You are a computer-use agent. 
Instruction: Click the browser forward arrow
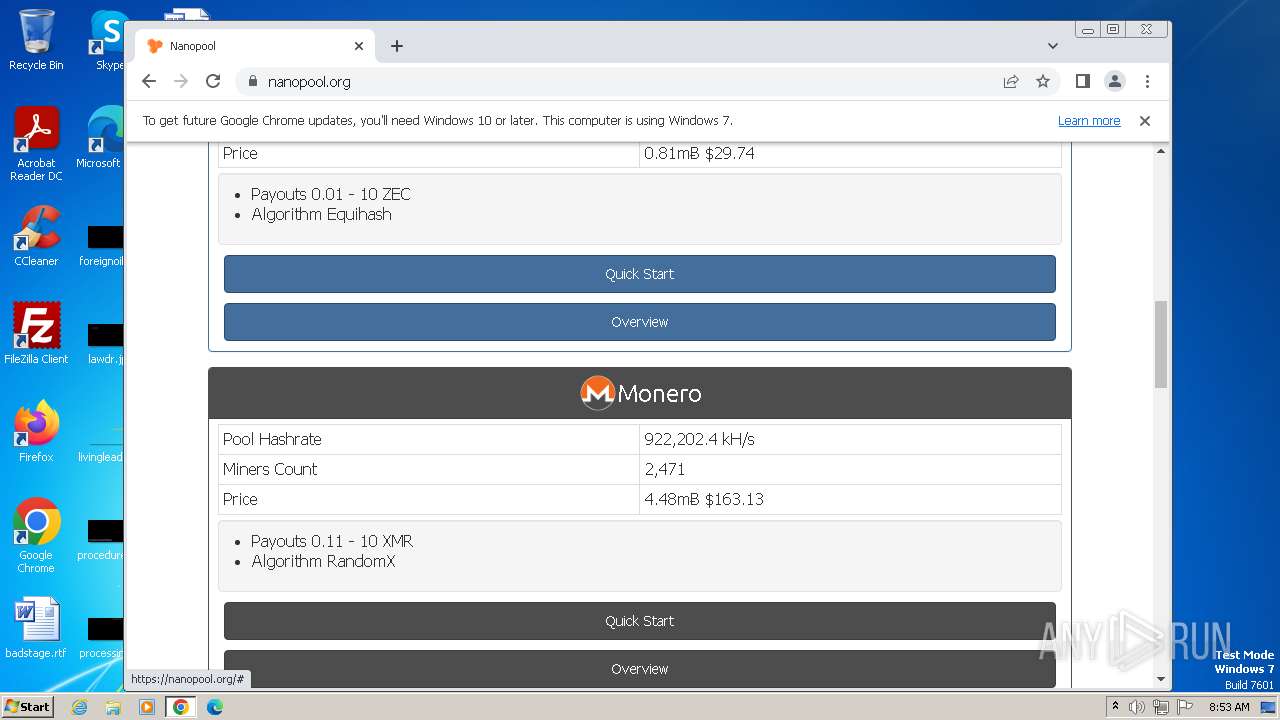coord(181,81)
